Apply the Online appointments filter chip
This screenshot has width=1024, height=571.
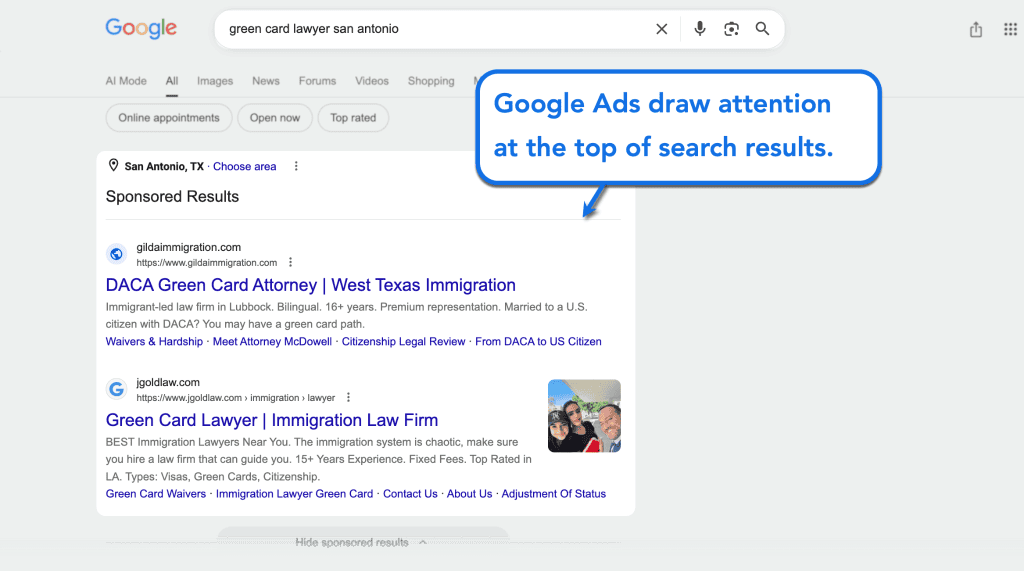click(x=168, y=118)
